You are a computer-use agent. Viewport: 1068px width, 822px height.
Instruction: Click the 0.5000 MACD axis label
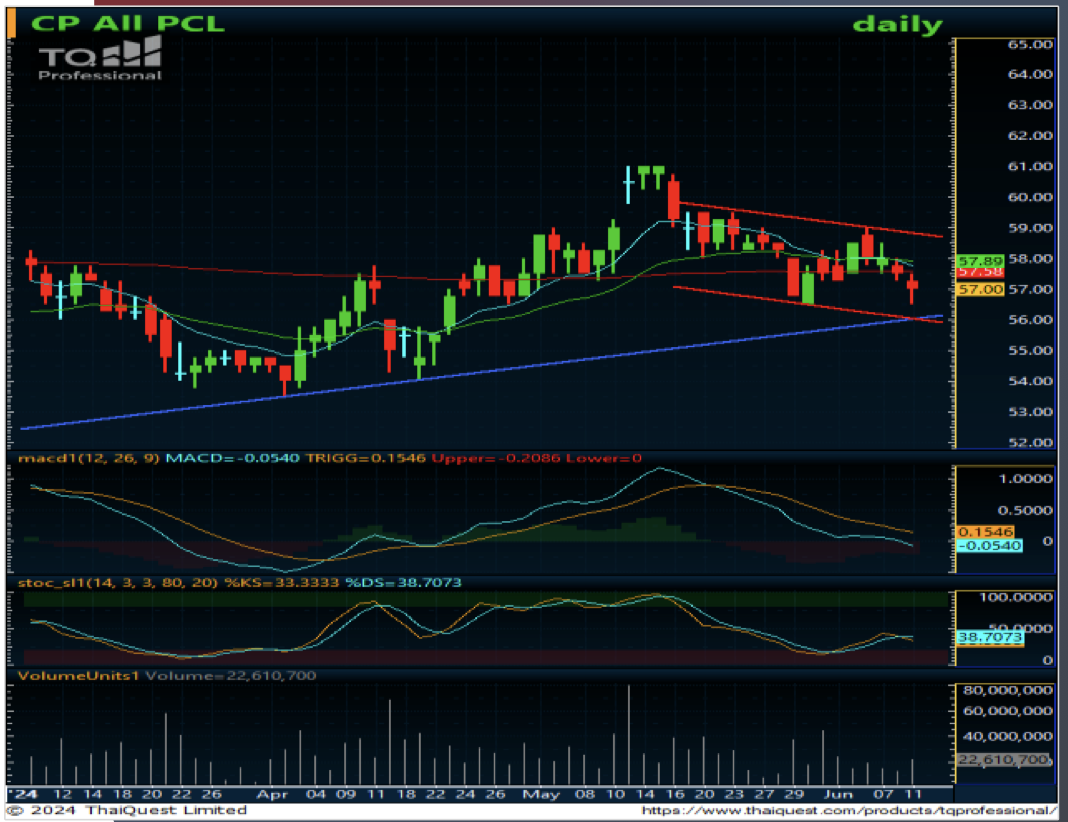pos(1026,510)
